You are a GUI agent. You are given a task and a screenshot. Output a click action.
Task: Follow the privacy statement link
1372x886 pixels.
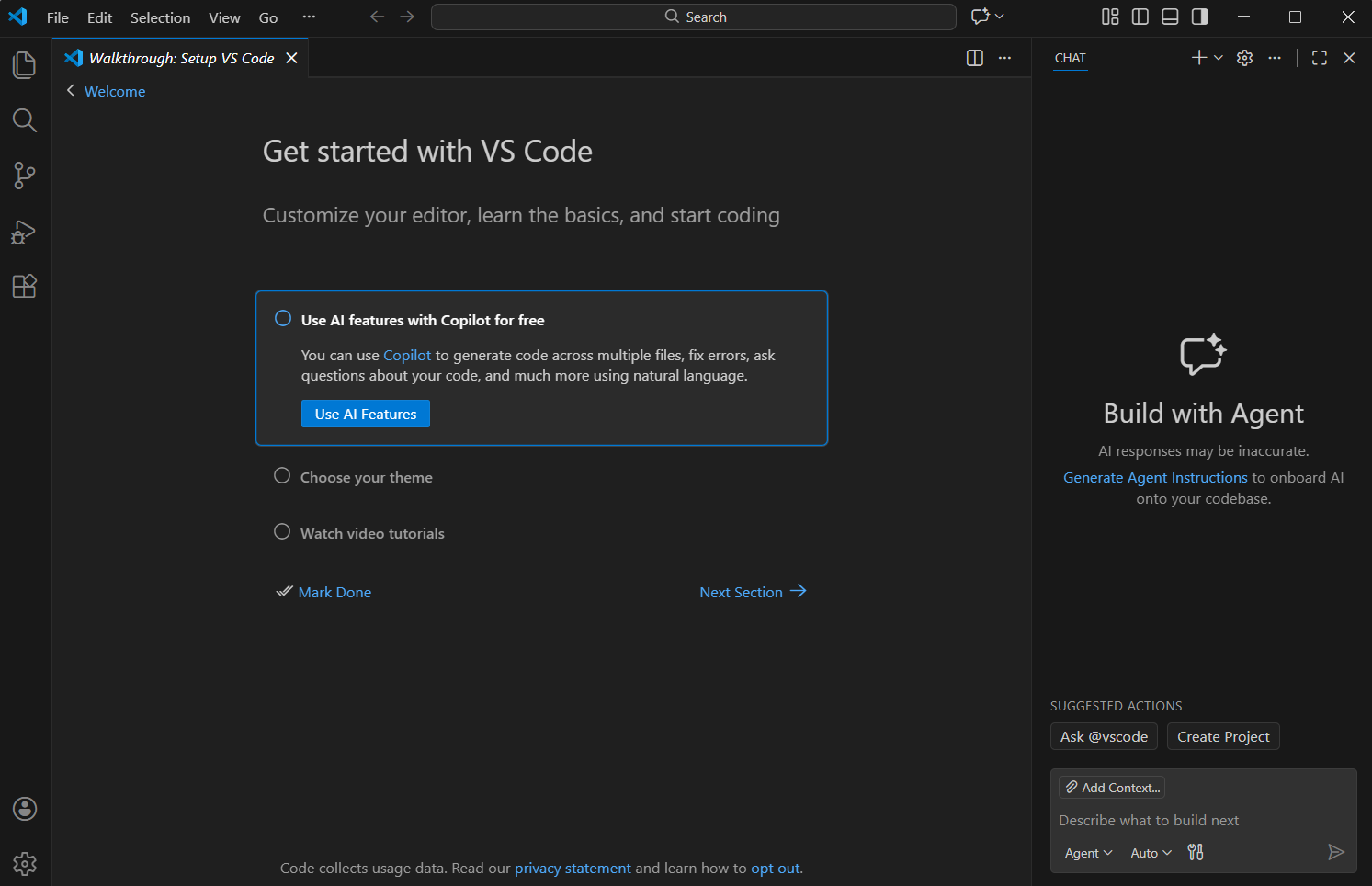[573, 868]
